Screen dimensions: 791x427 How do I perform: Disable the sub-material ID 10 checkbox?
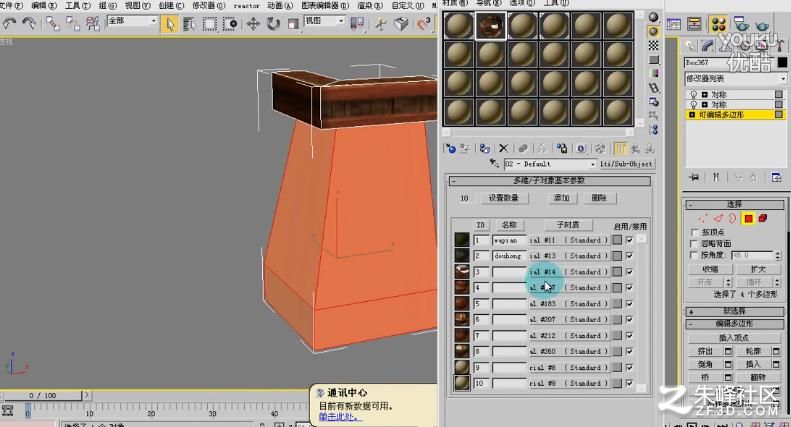point(629,383)
